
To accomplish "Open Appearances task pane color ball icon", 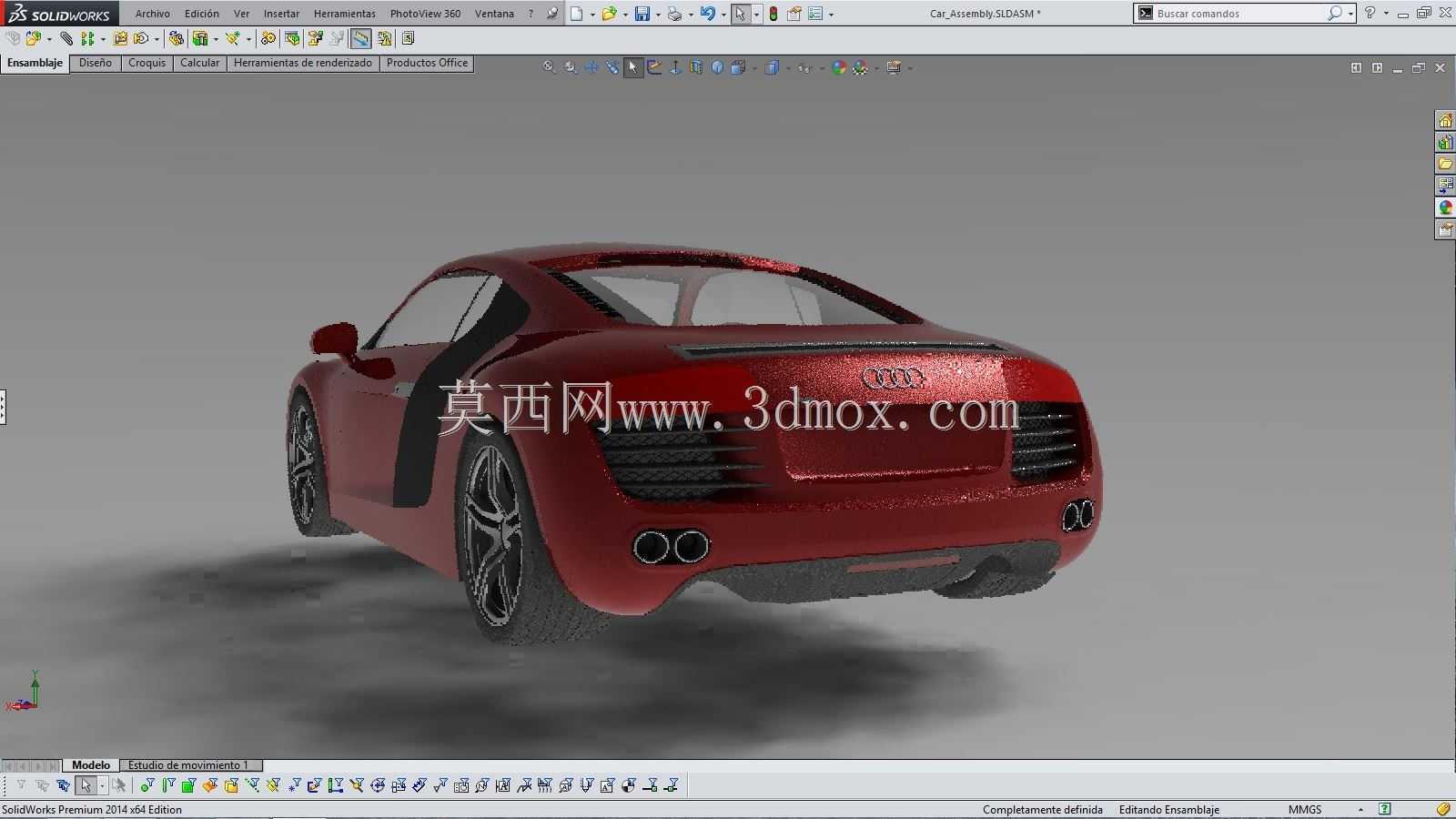I will click(x=1445, y=207).
